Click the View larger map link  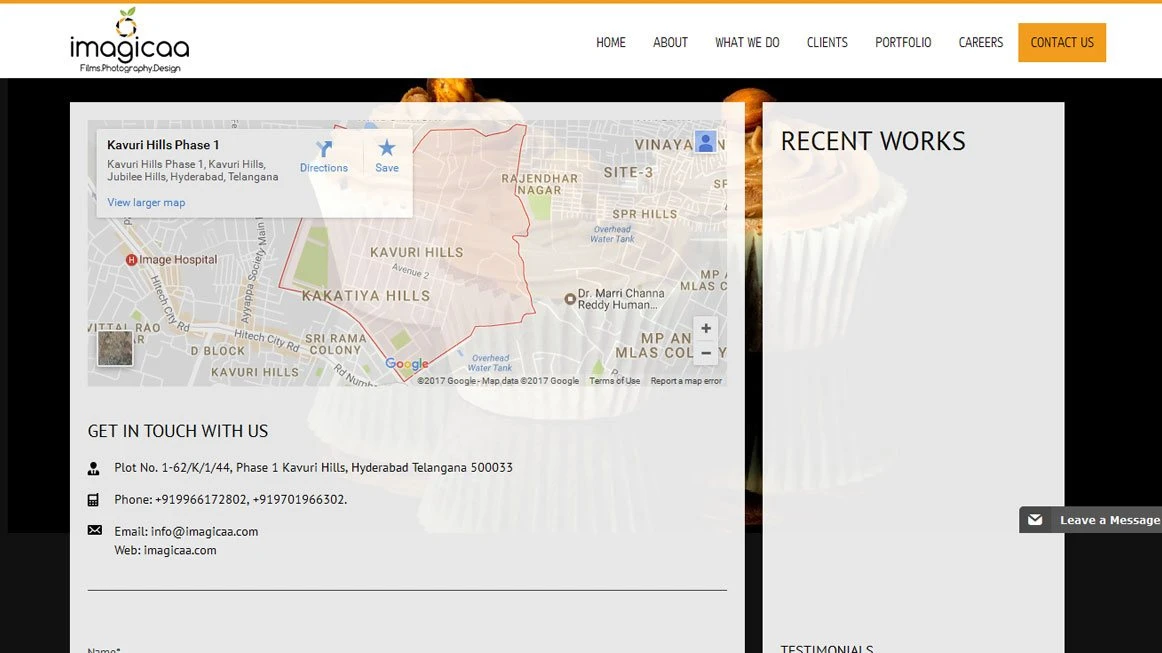[146, 203]
